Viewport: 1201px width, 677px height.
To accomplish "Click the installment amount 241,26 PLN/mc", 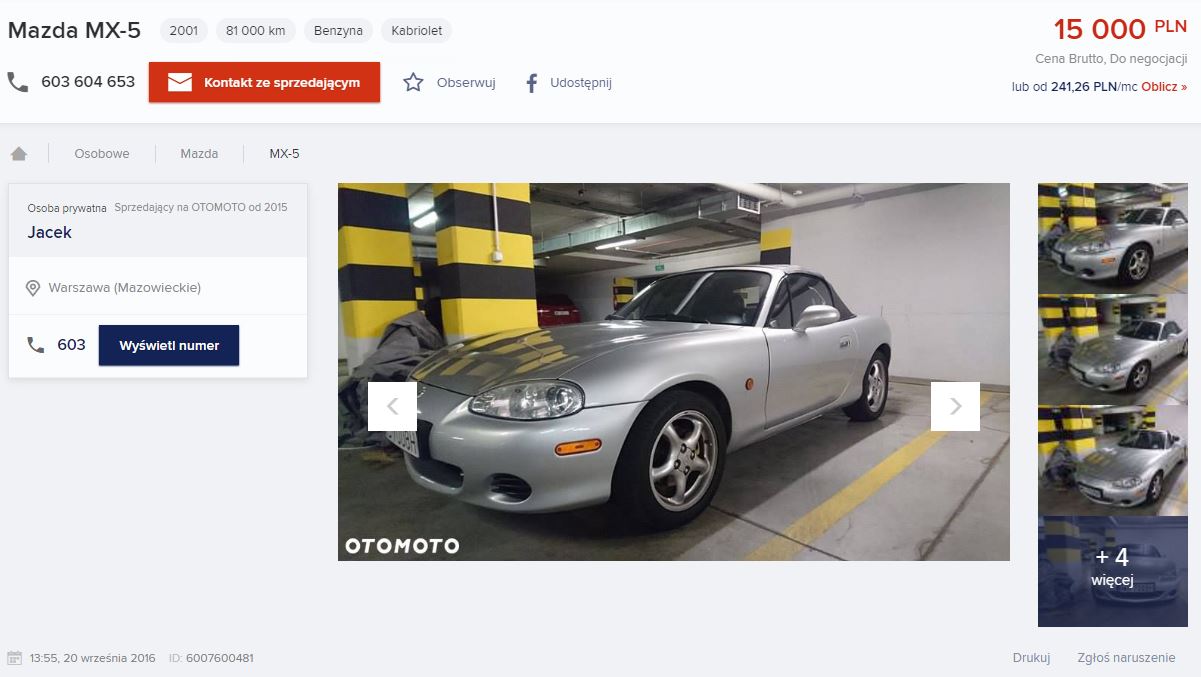I will click(x=1094, y=87).
